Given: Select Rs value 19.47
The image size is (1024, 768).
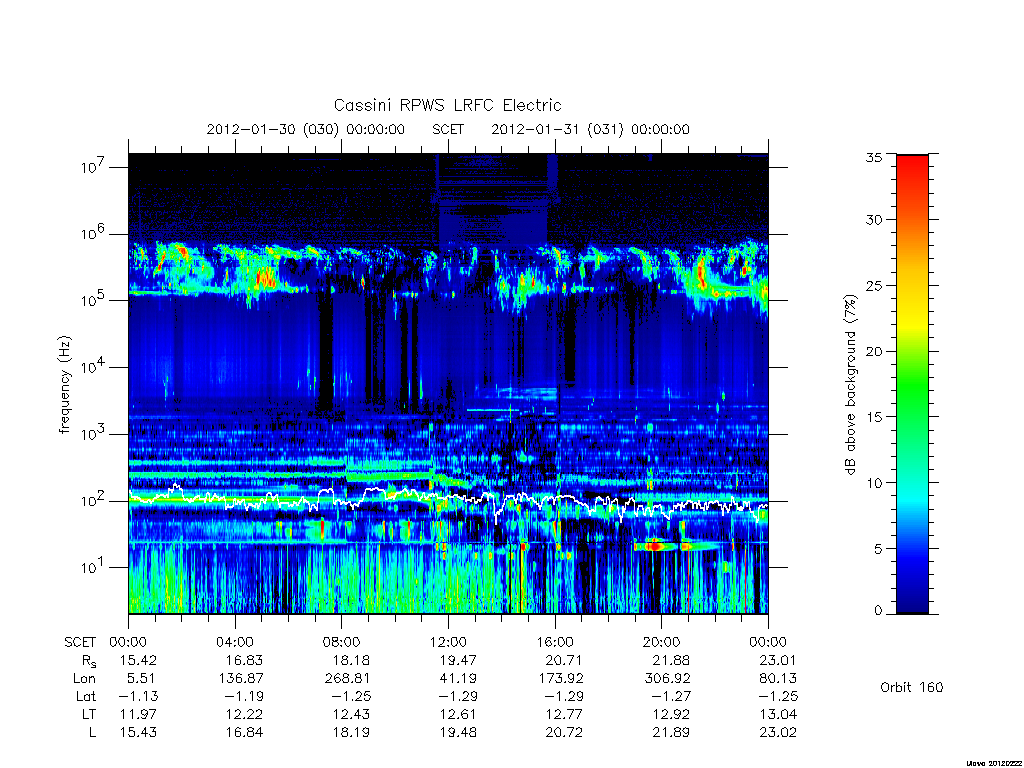Looking at the screenshot, I should pos(458,660).
